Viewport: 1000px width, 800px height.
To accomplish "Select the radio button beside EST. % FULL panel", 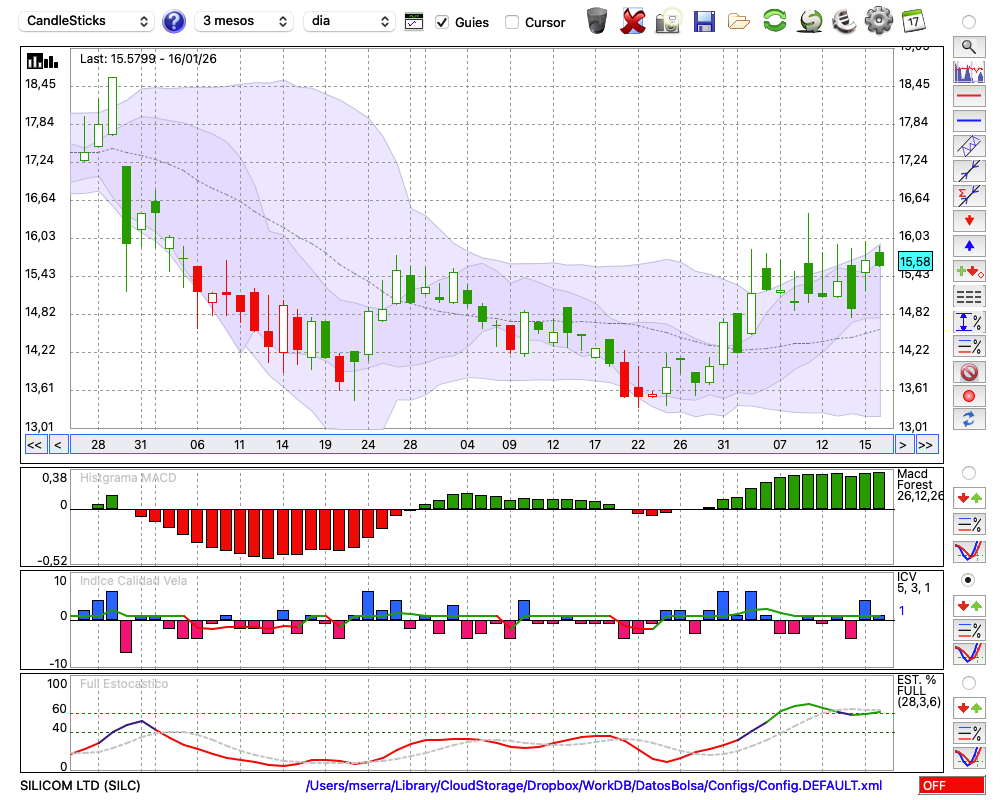I will point(968,683).
